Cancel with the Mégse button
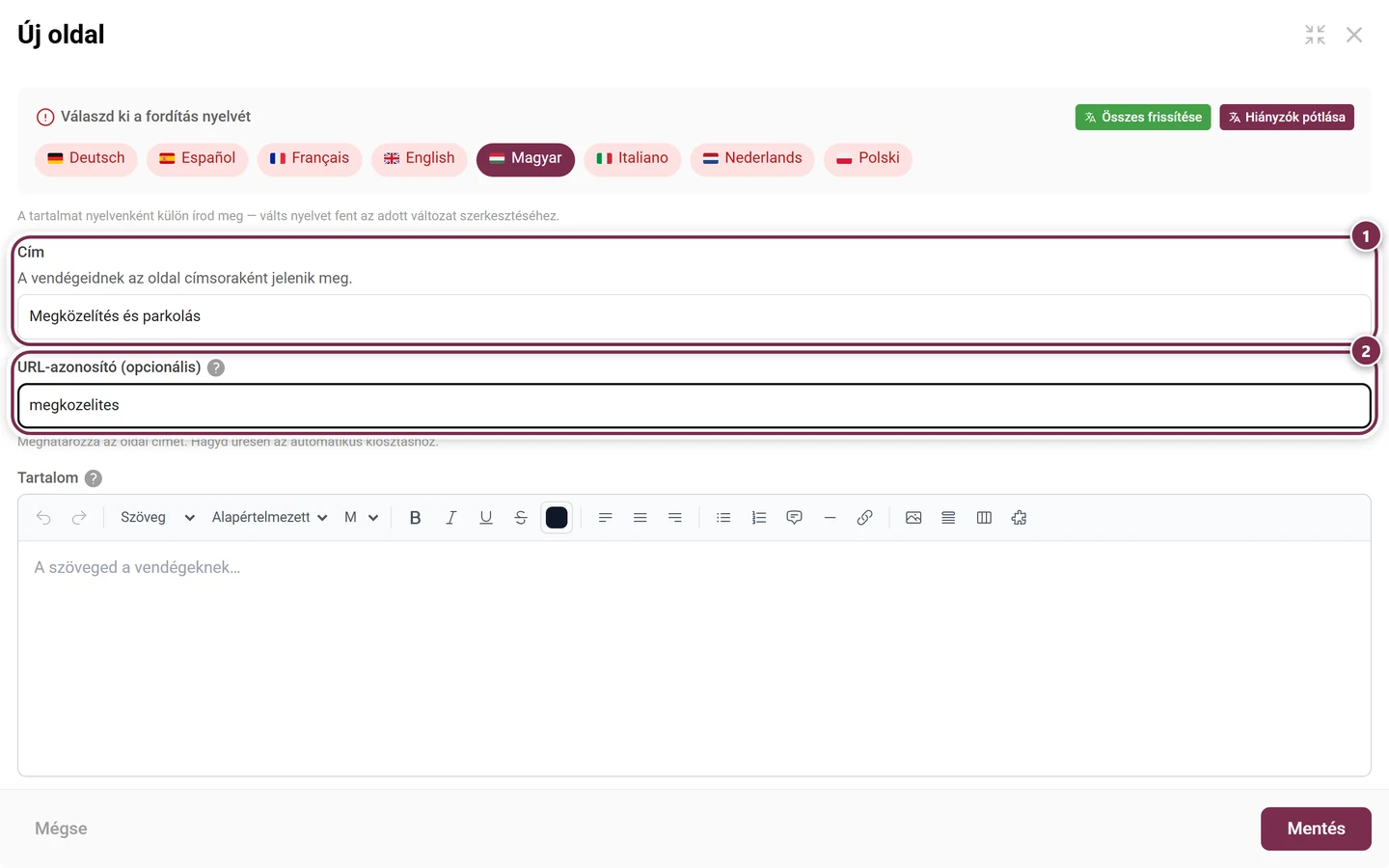The image size is (1389, 868). point(61,828)
